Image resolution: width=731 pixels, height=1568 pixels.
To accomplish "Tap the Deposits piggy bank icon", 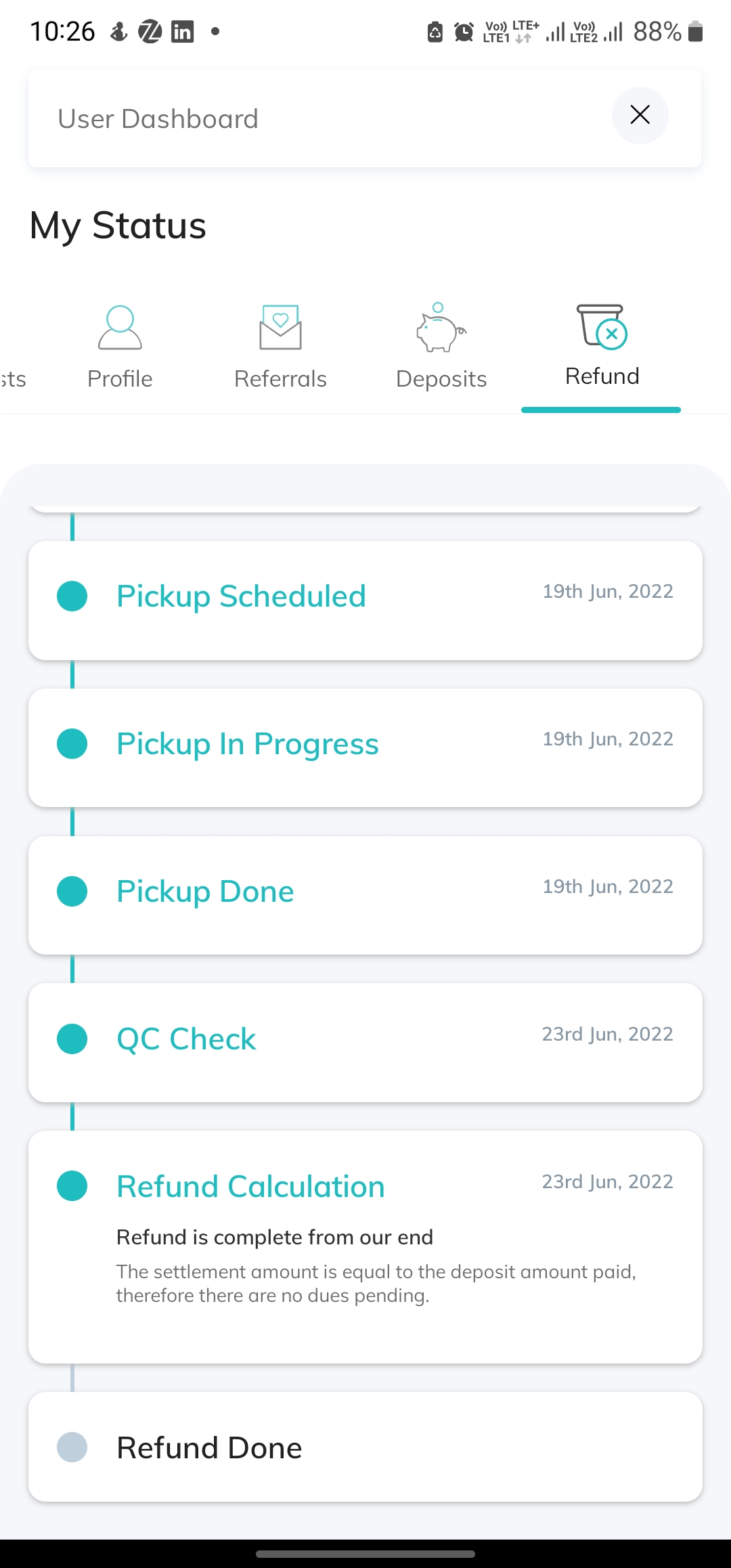I will coord(441,328).
